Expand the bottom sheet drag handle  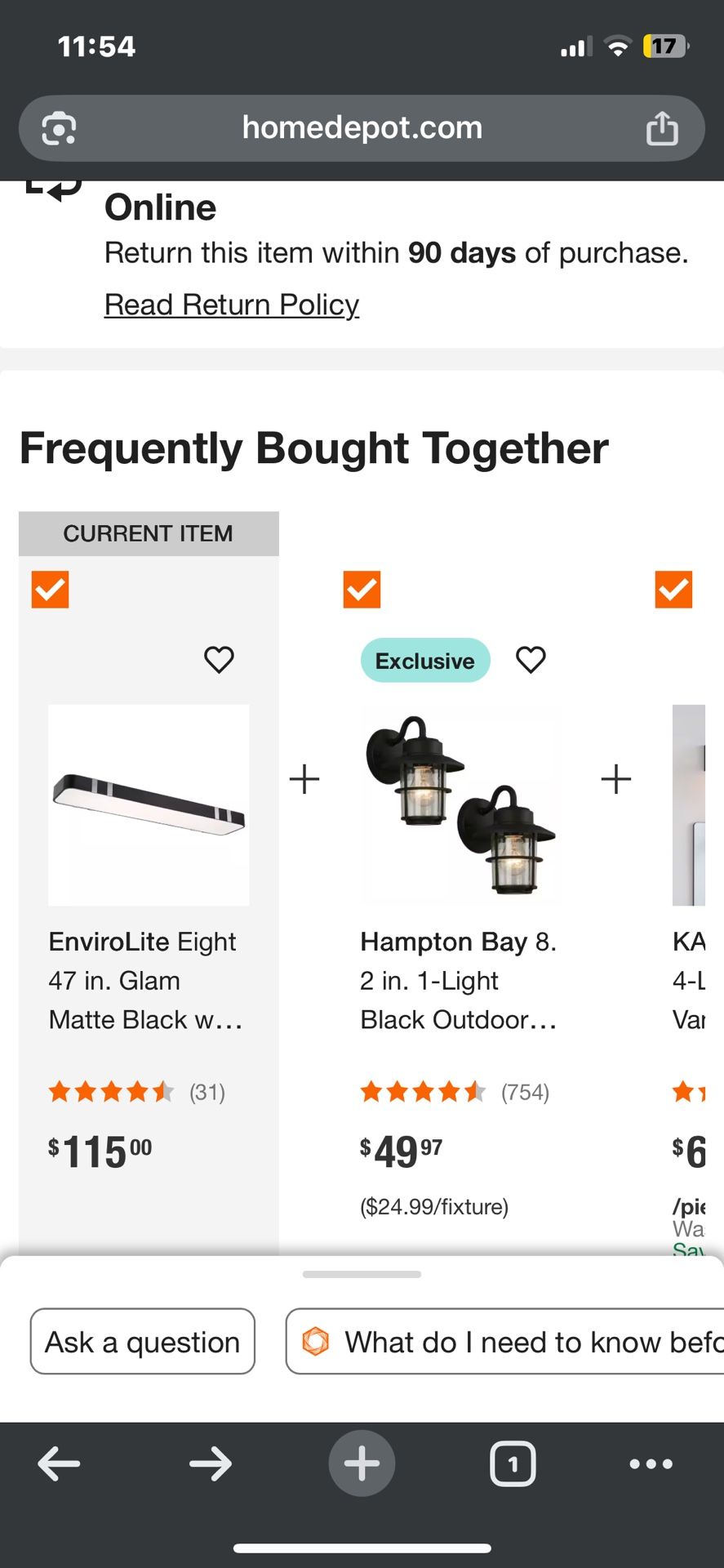[362, 1274]
